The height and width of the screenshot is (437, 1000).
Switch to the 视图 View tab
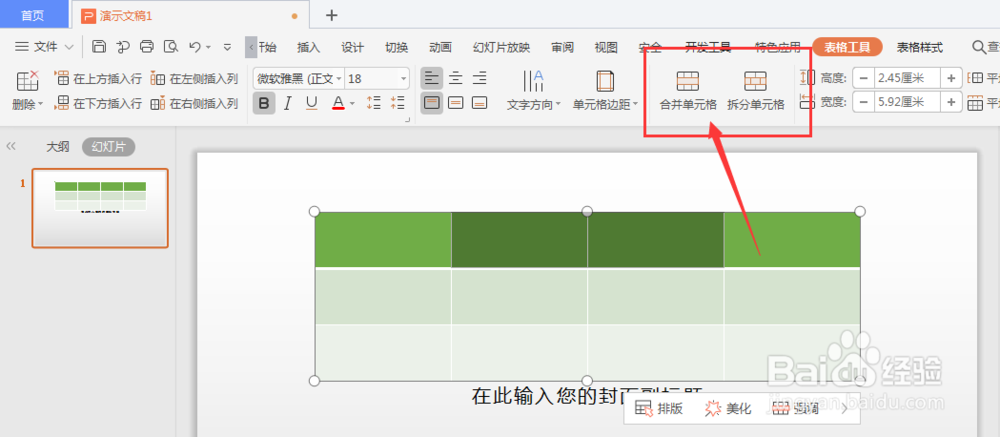click(606, 47)
